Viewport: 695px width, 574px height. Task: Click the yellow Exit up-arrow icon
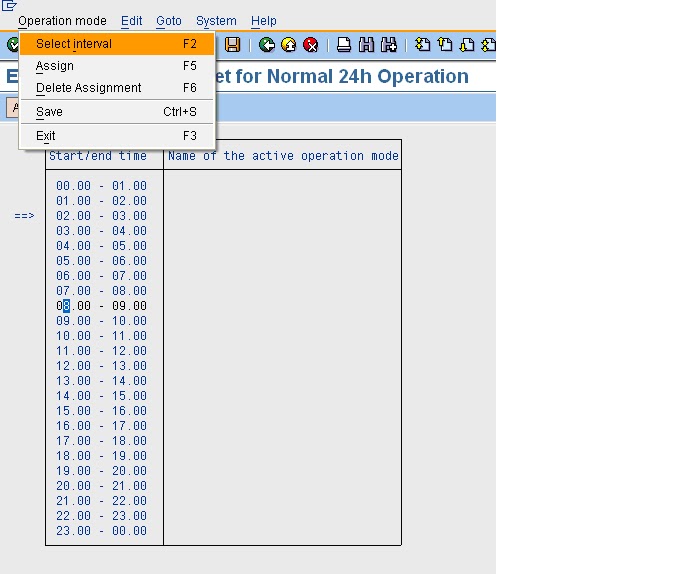289,45
